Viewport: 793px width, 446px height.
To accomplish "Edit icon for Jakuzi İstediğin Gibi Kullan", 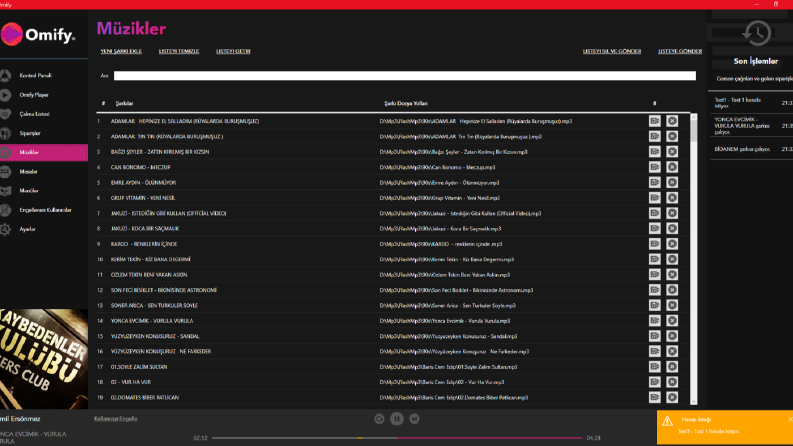I will [x=654, y=213].
